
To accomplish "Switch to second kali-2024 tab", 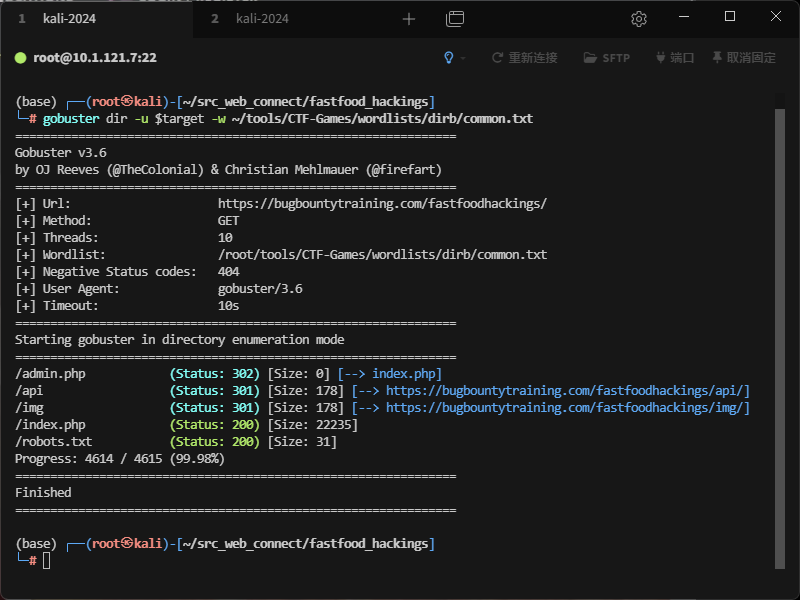I will coord(260,19).
